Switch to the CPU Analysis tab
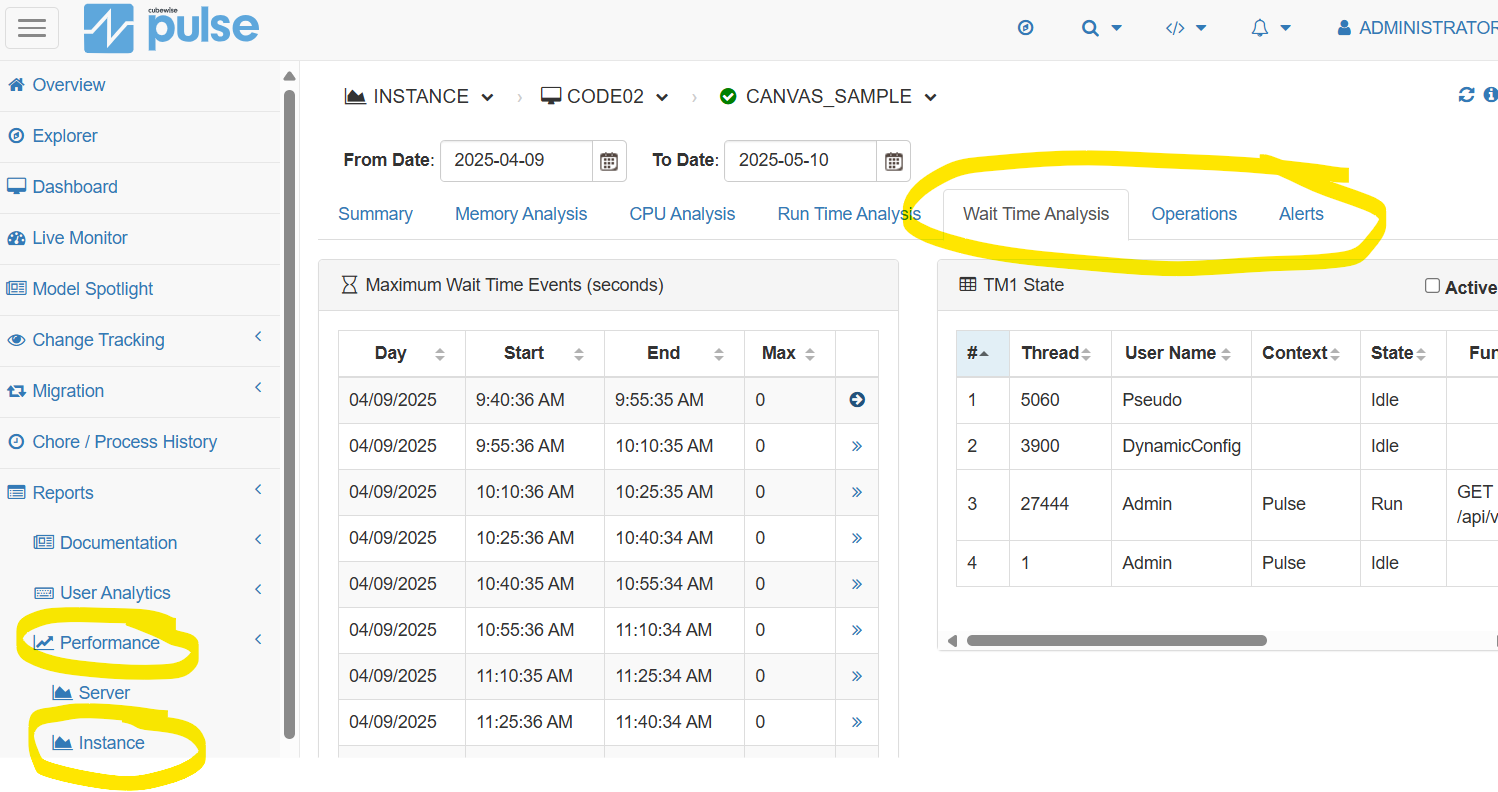 pyautogui.click(x=682, y=214)
